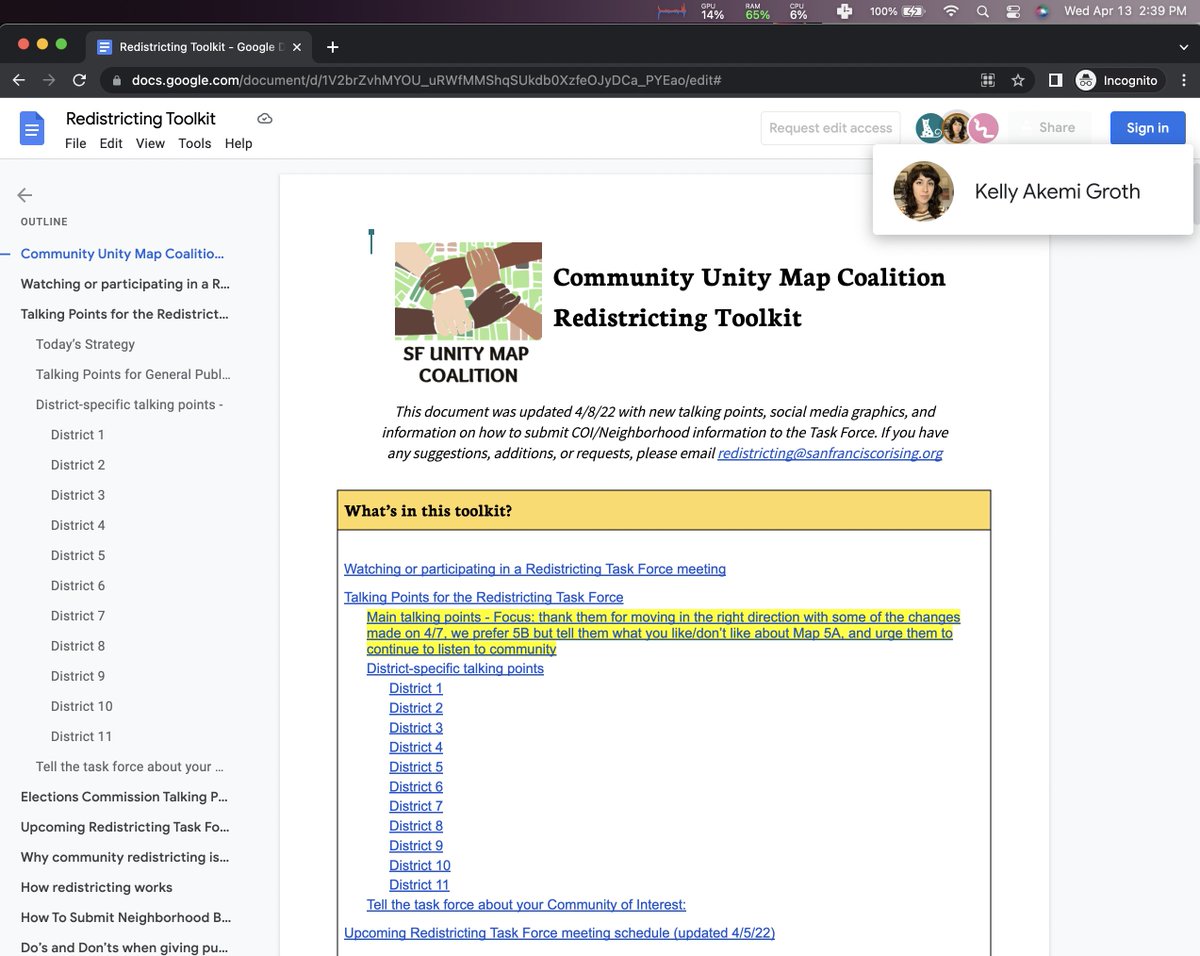
Task: Open the teal anonymous viewer avatar
Action: 930,128
